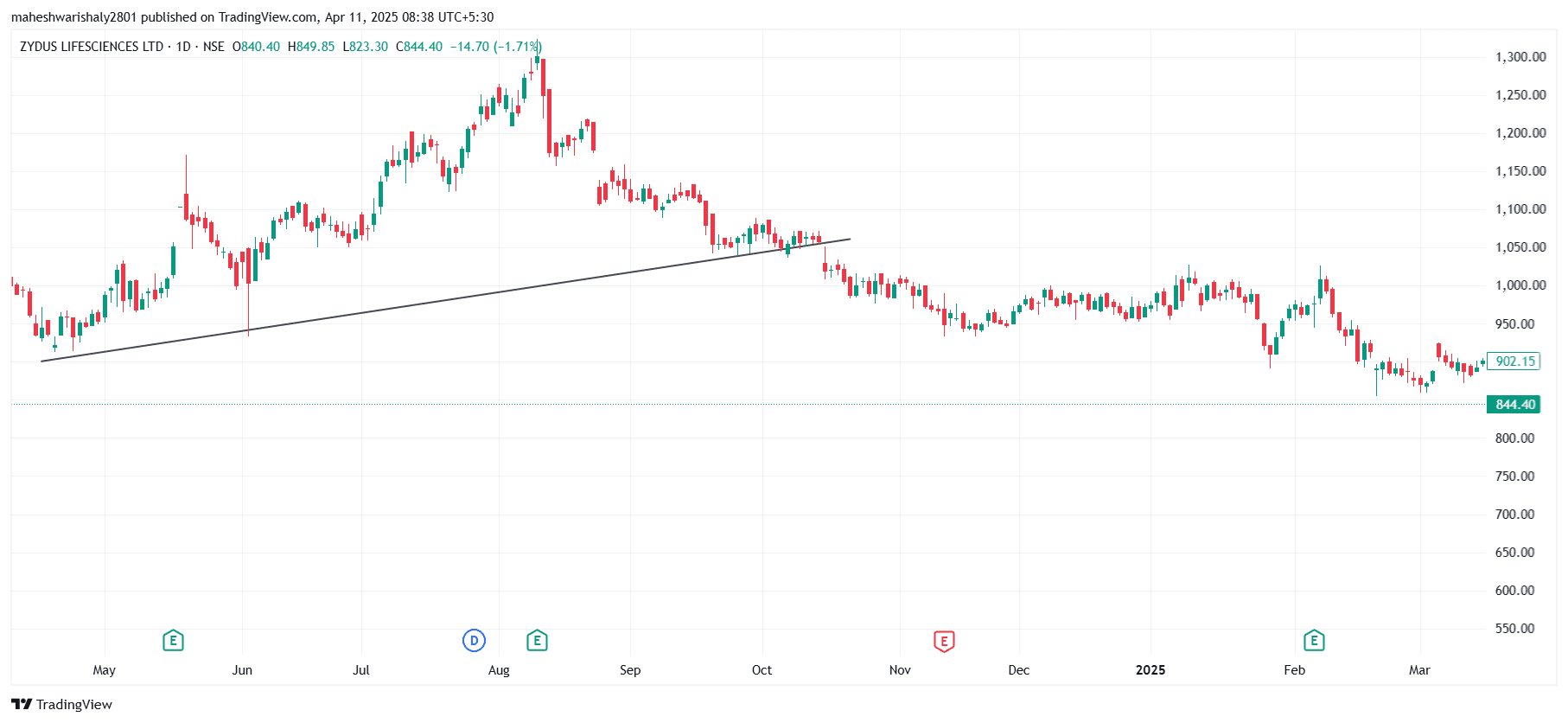Click the NSE exchange label
This screenshot has height=723, width=1568.
(214, 47)
